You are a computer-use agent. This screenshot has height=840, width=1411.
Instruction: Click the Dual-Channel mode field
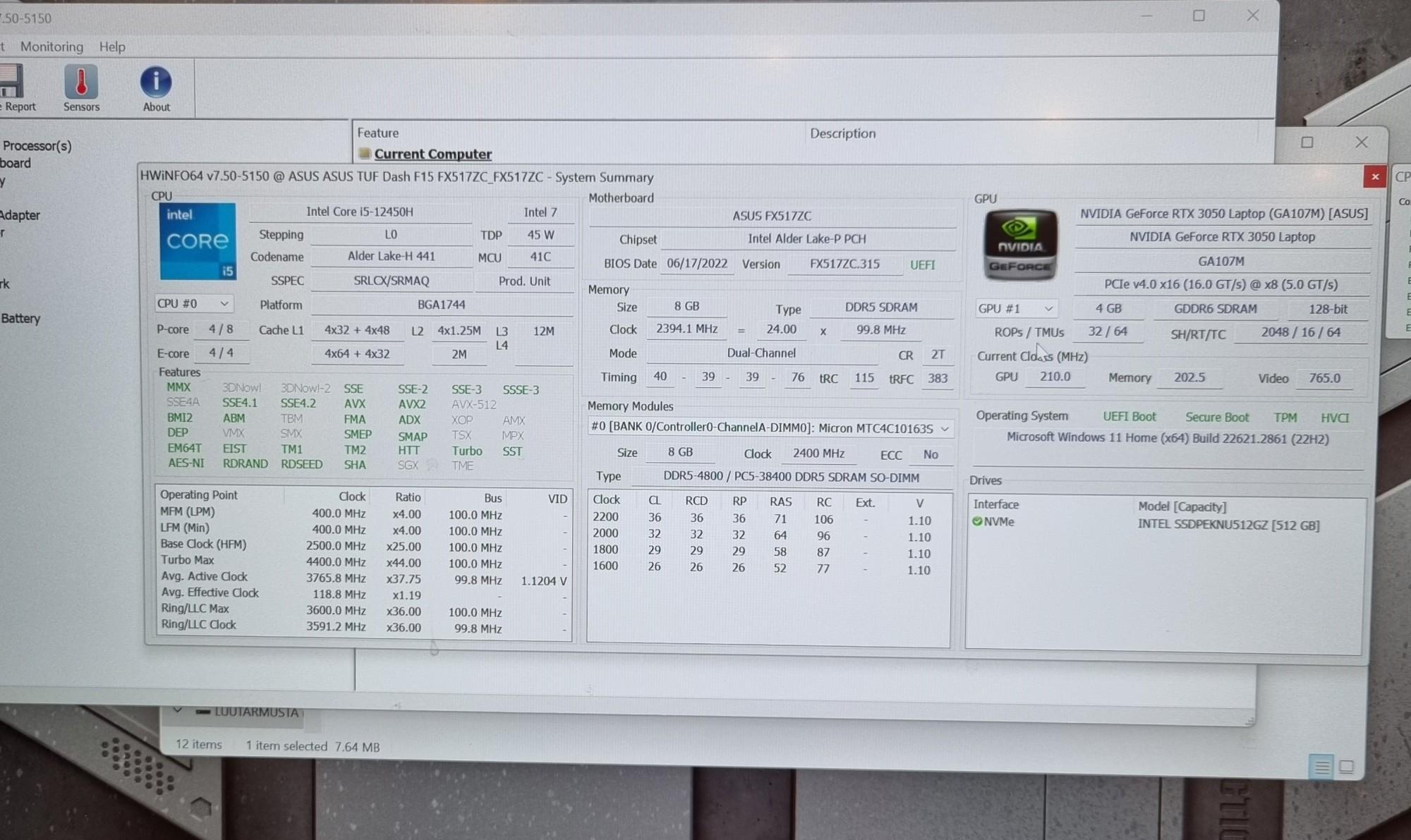pos(761,353)
